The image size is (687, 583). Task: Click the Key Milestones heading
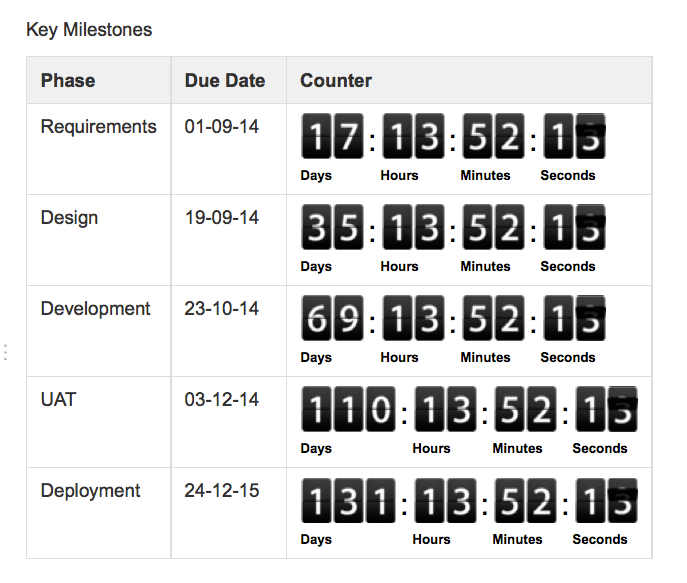tap(89, 30)
